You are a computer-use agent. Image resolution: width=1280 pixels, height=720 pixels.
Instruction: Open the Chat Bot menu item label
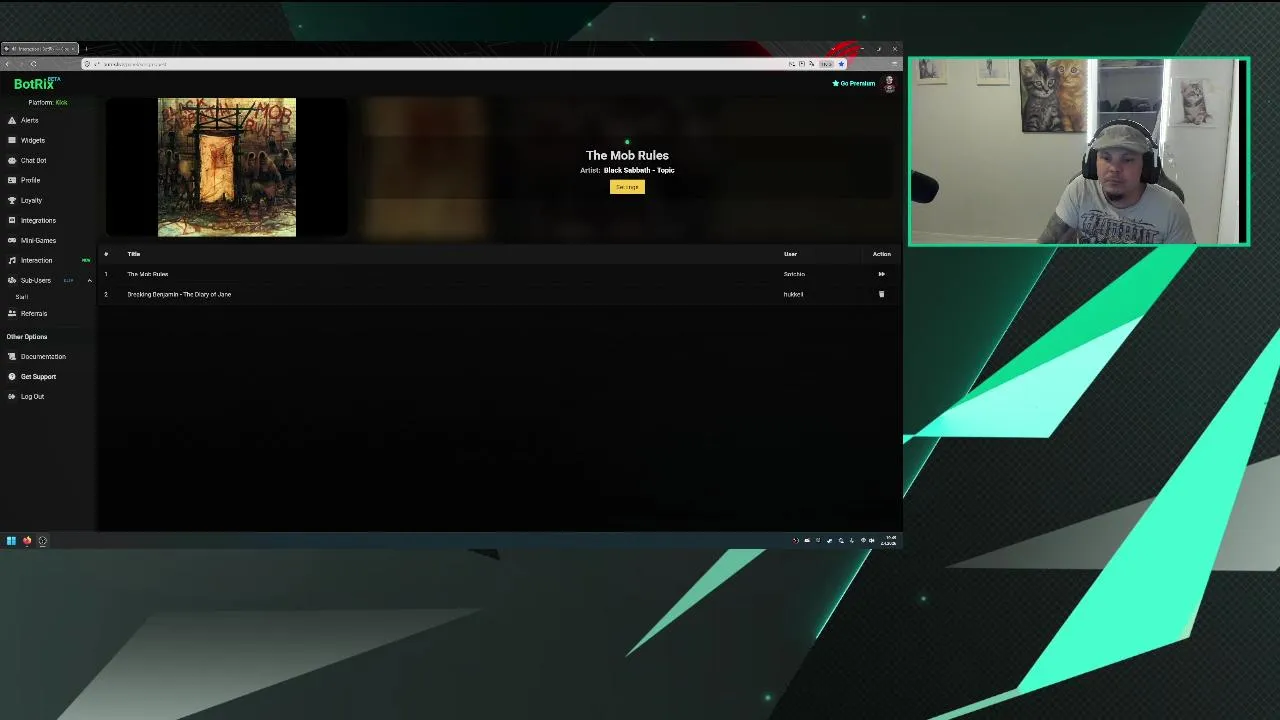point(33,160)
